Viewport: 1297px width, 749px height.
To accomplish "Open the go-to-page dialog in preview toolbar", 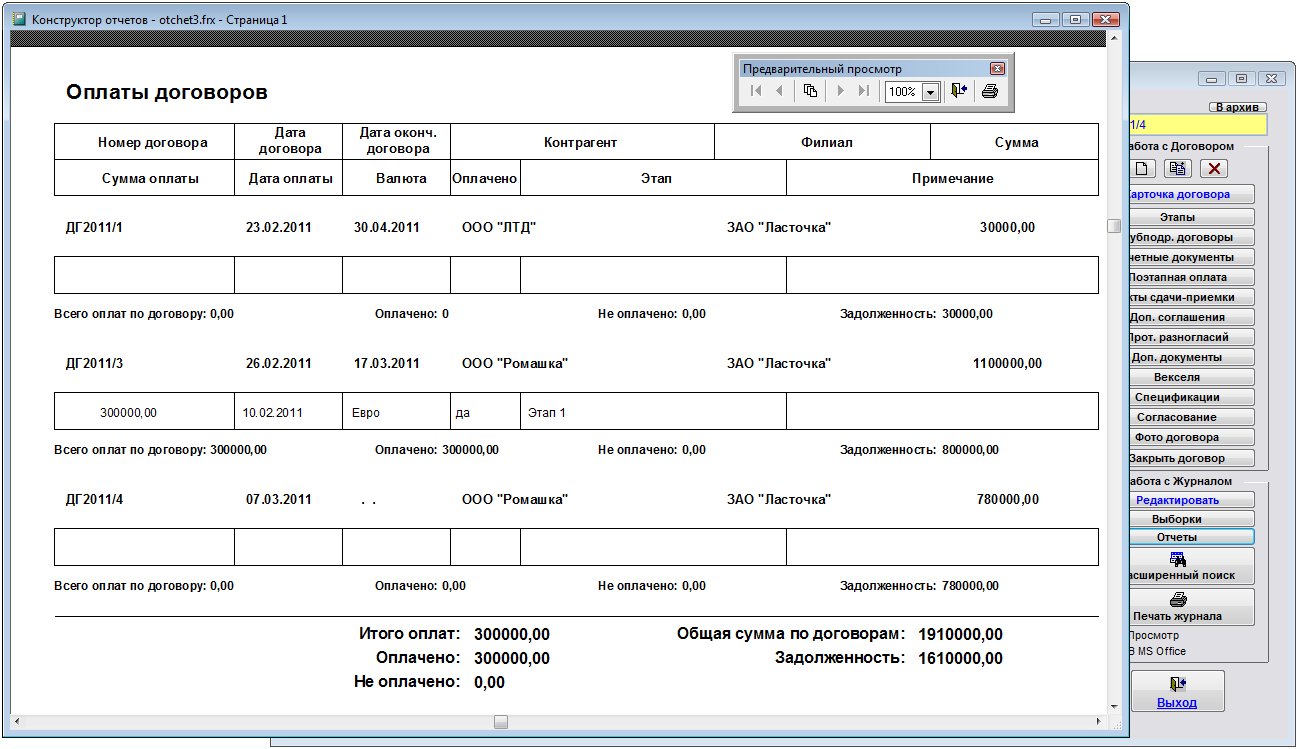I will 811,91.
